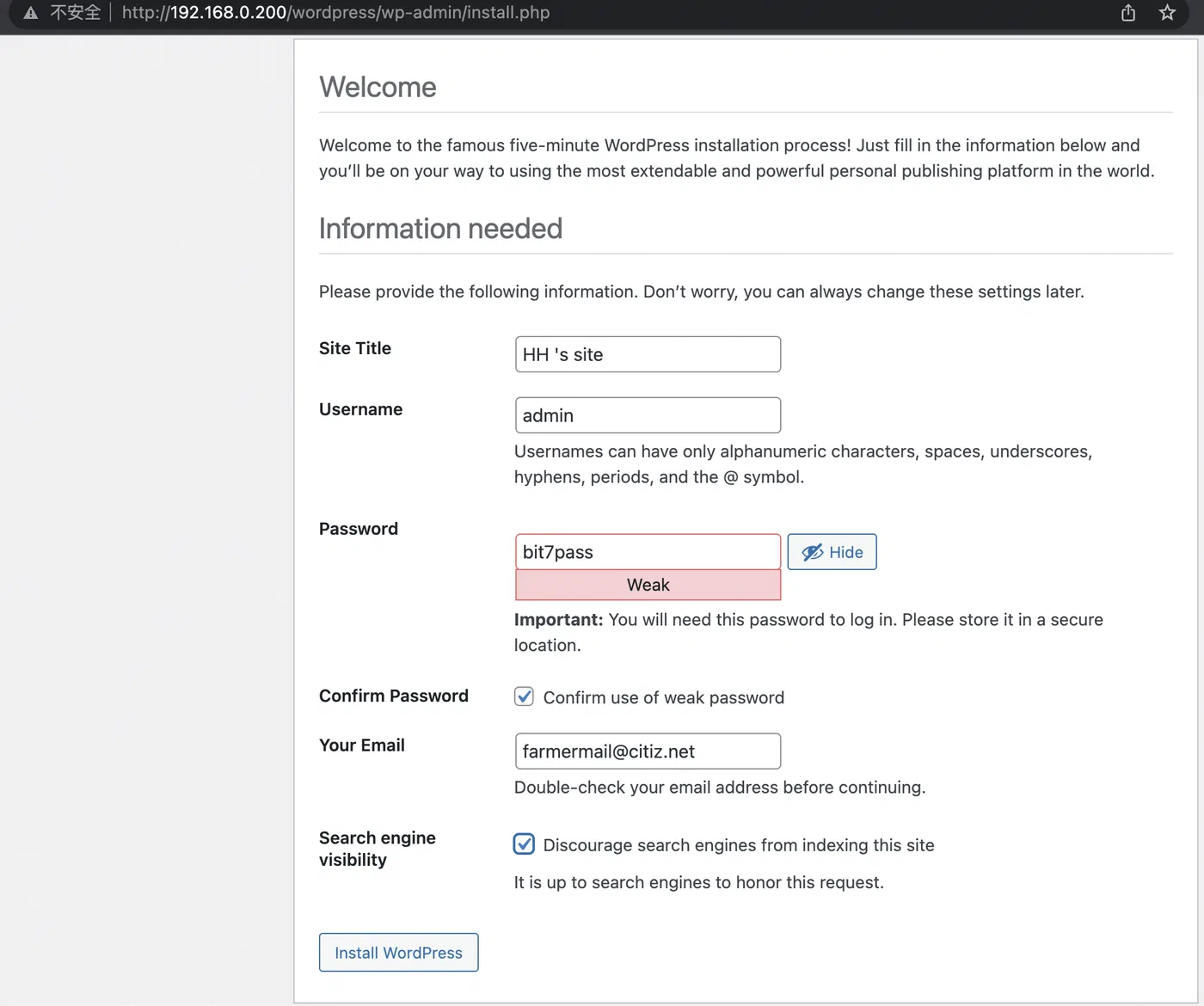Uncheck the weak password confirmation checkbox
The height and width of the screenshot is (1006, 1204).
[x=524, y=696]
